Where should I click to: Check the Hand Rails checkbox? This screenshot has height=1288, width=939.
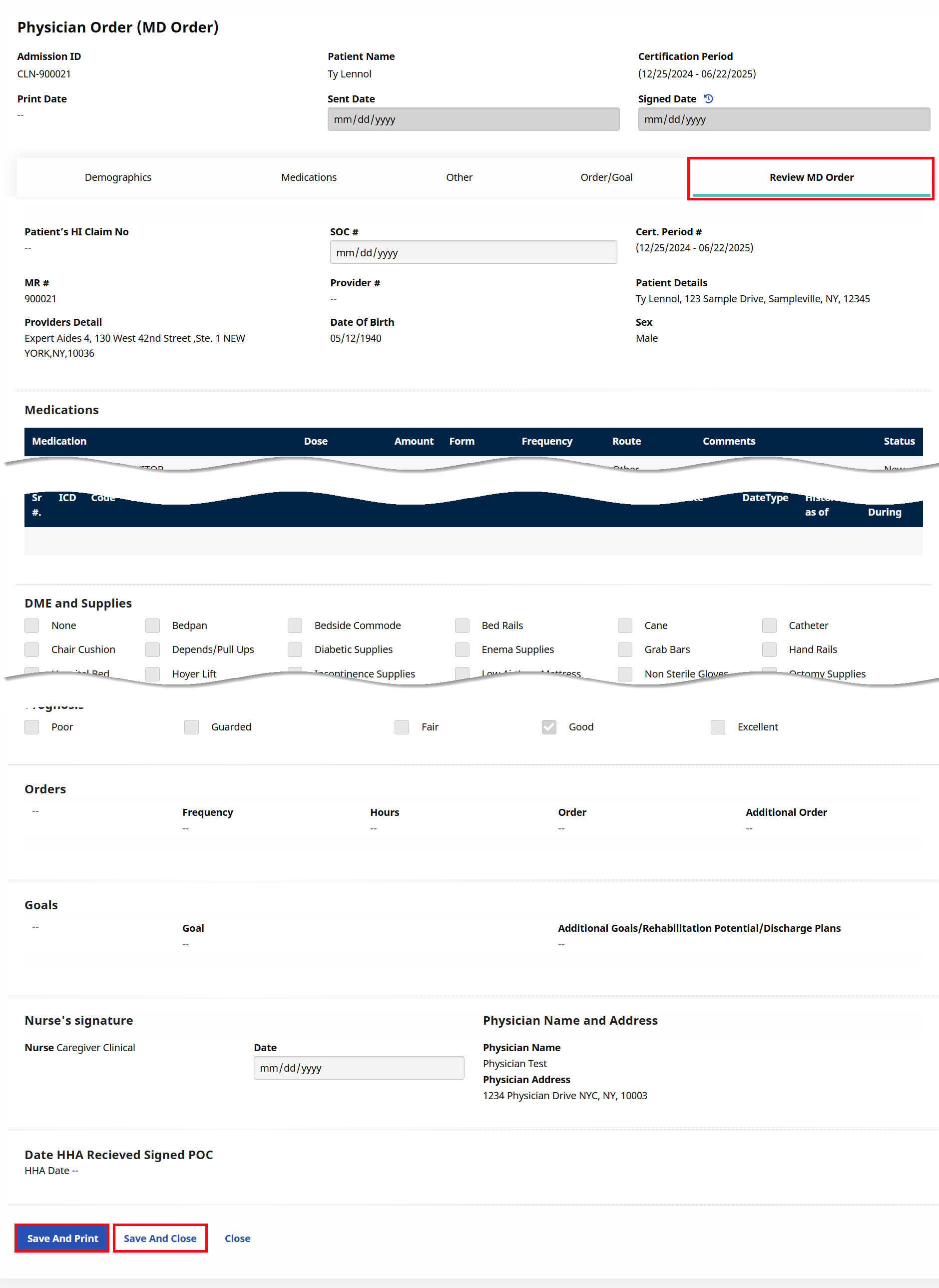769,649
